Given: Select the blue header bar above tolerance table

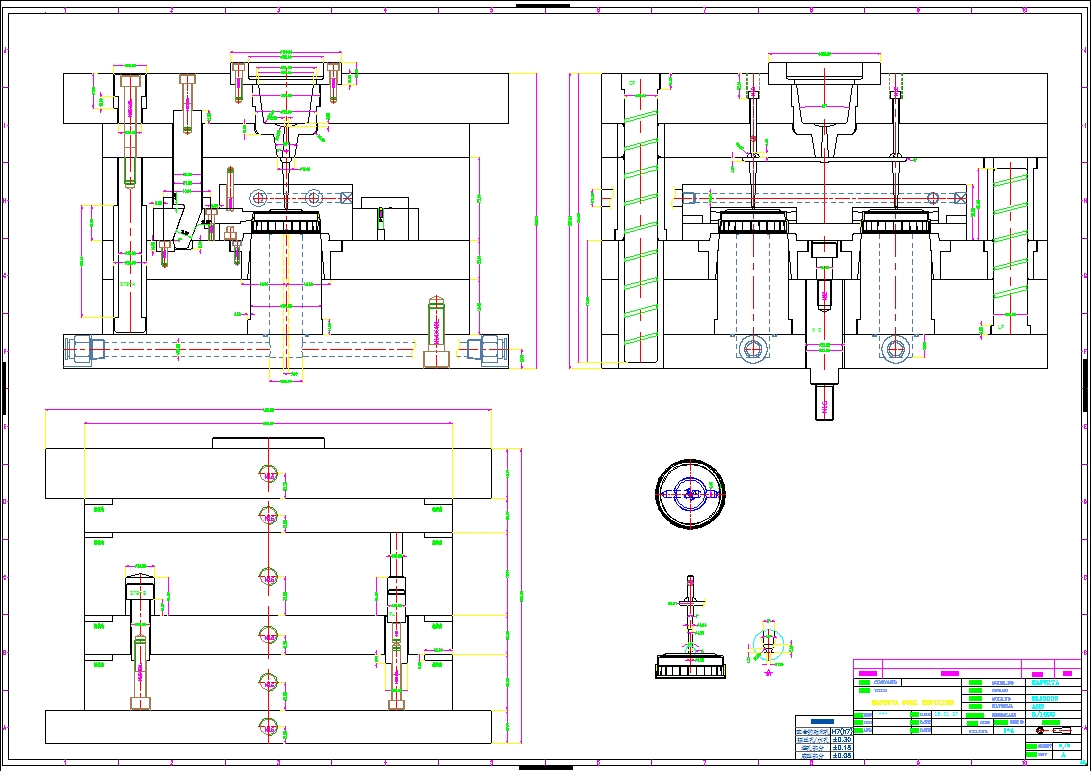Looking at the screenshot, I should 823,720.
